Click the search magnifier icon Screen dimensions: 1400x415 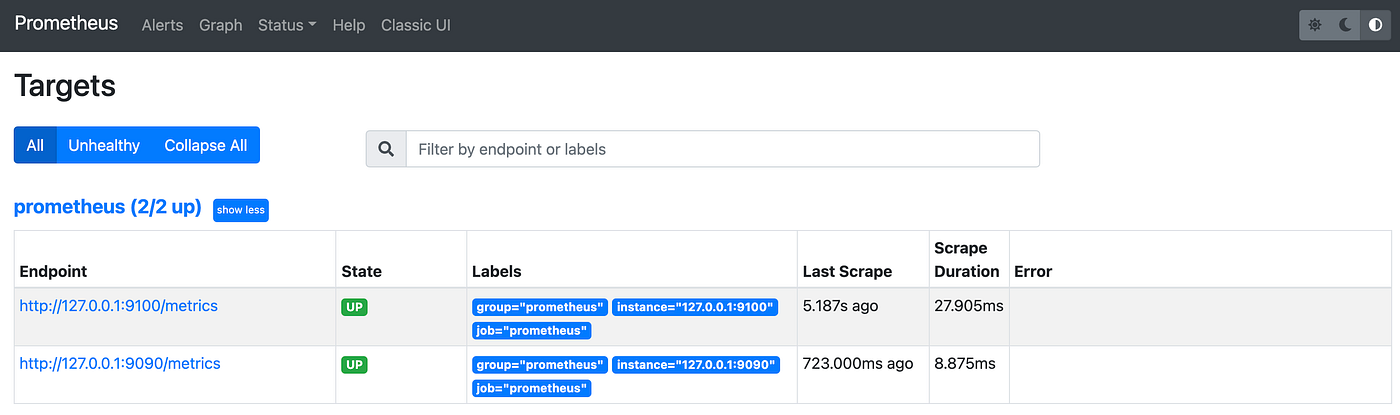point(386,149)
